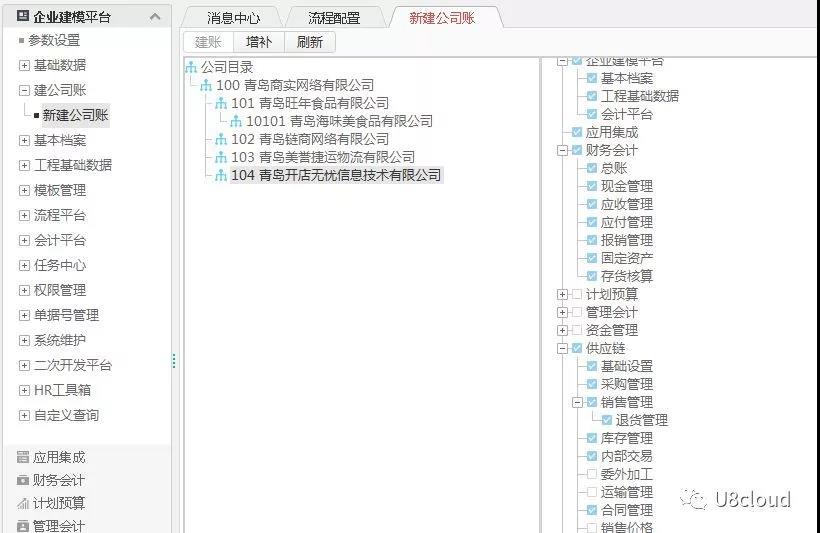
Task: Check the 资金管理 module checkbox
Action: tap(577, 330)
